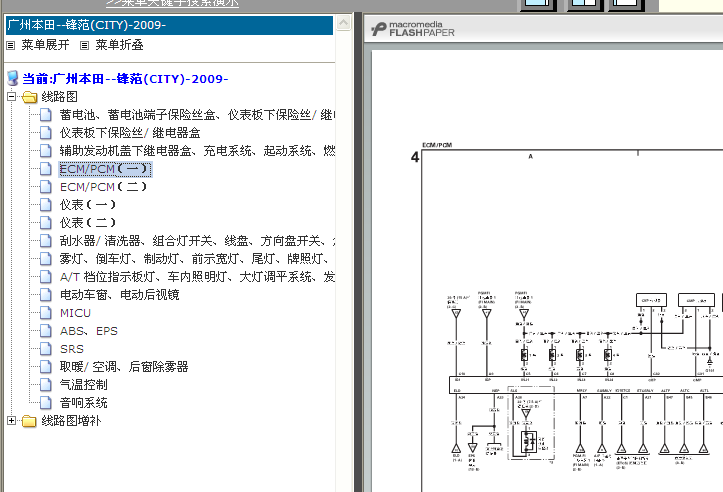Screen dimensions: 723x492
Task: Click the icon beside 菜单展开
Action: (x=11, y=45)
